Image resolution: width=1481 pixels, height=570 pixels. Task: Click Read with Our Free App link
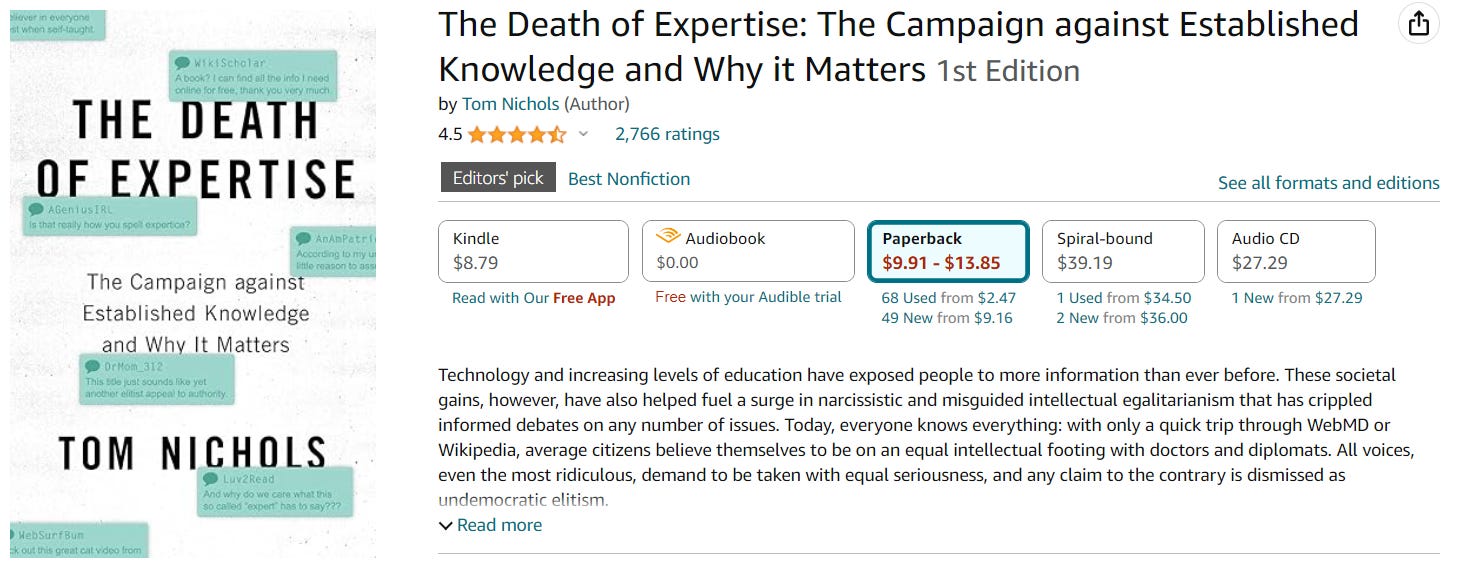coord(533,298)
